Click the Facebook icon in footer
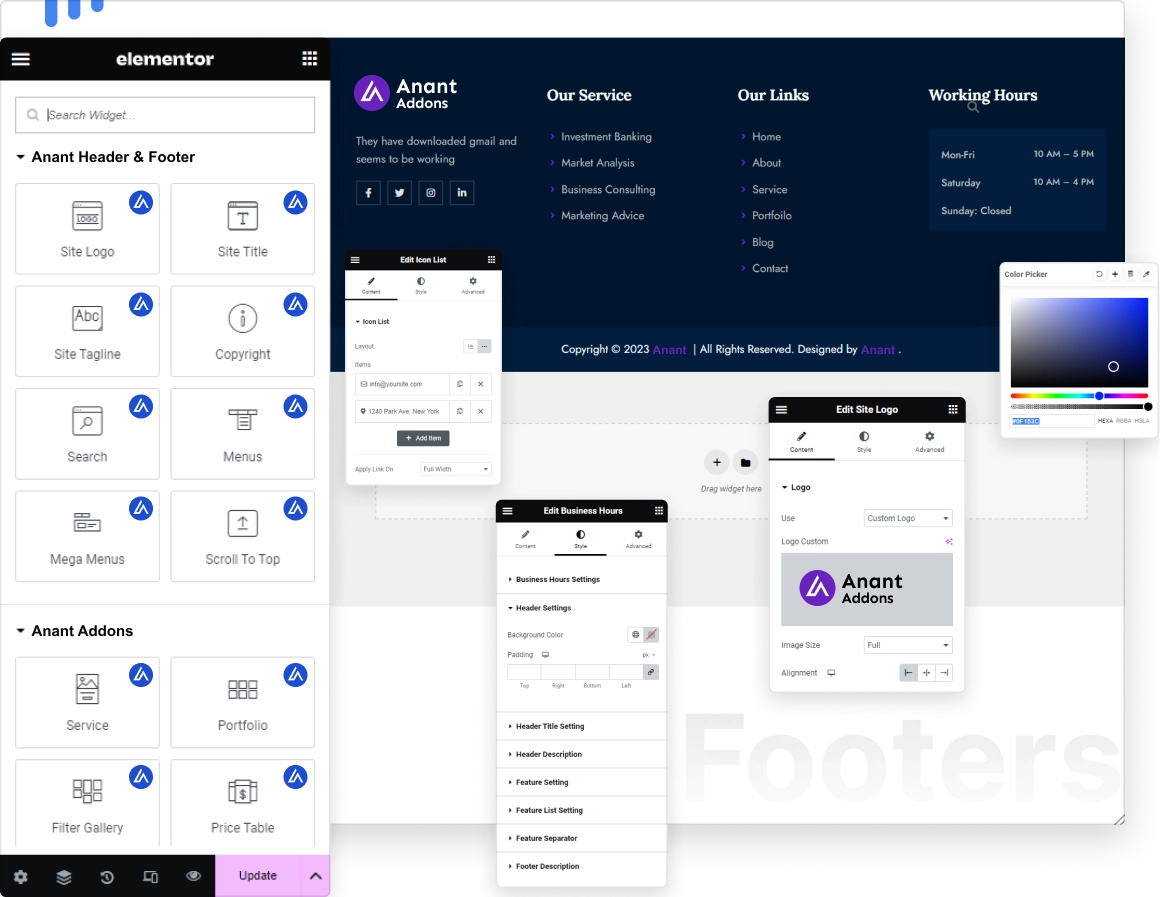The image size is (1160, 897). pos(368,192)
